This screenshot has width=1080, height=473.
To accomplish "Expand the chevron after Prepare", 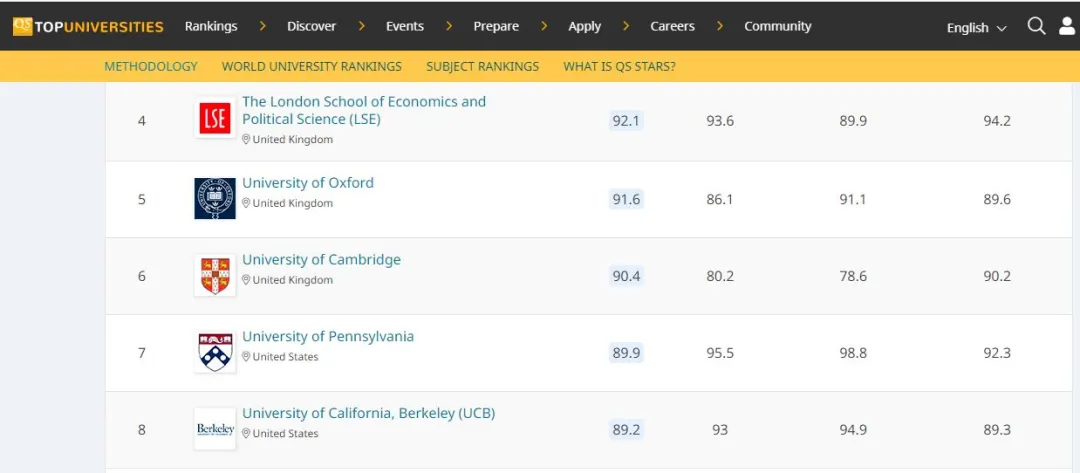I will [544, 26].
